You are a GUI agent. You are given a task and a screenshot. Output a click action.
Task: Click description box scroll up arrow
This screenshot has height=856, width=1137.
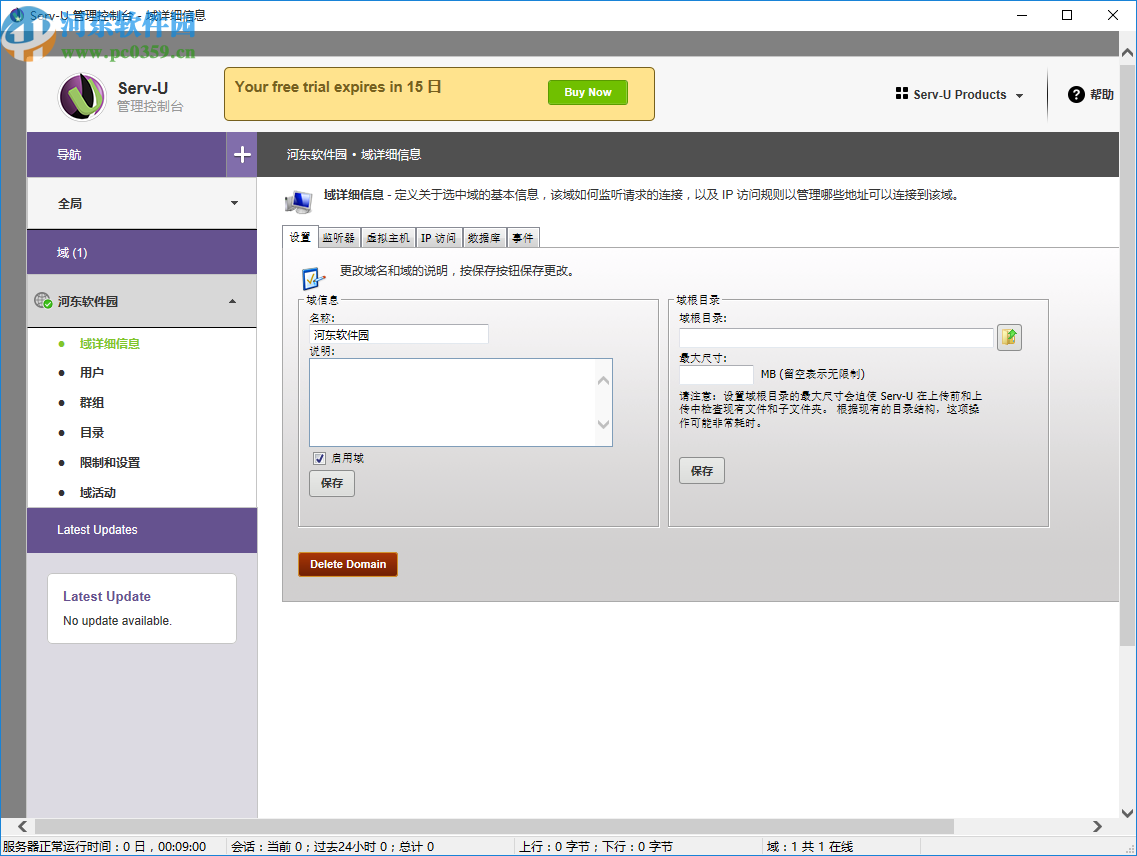click(603, 381)
